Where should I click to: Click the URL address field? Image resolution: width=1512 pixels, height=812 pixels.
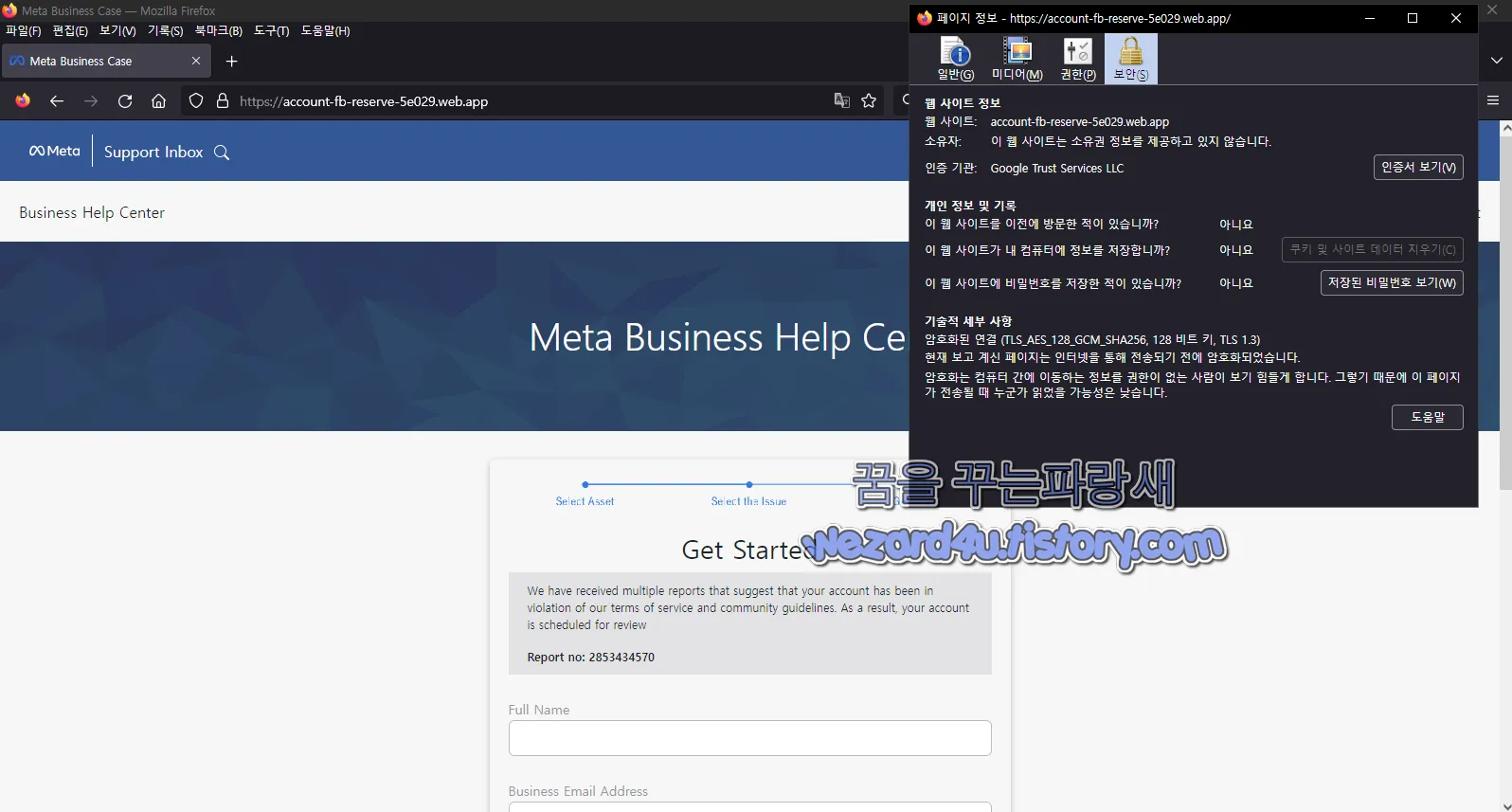[x=531, y=101]
